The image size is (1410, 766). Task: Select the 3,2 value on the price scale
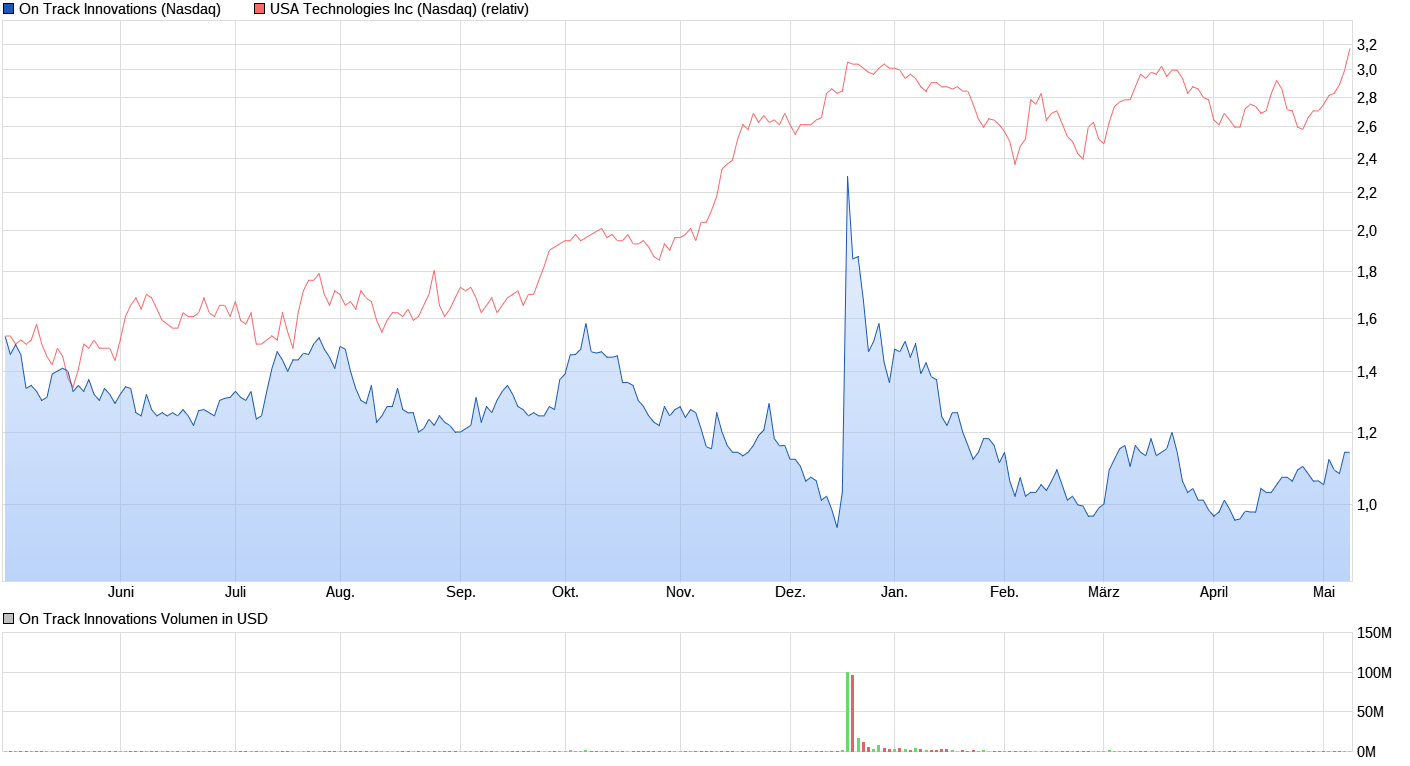[x=1366, y=44]
